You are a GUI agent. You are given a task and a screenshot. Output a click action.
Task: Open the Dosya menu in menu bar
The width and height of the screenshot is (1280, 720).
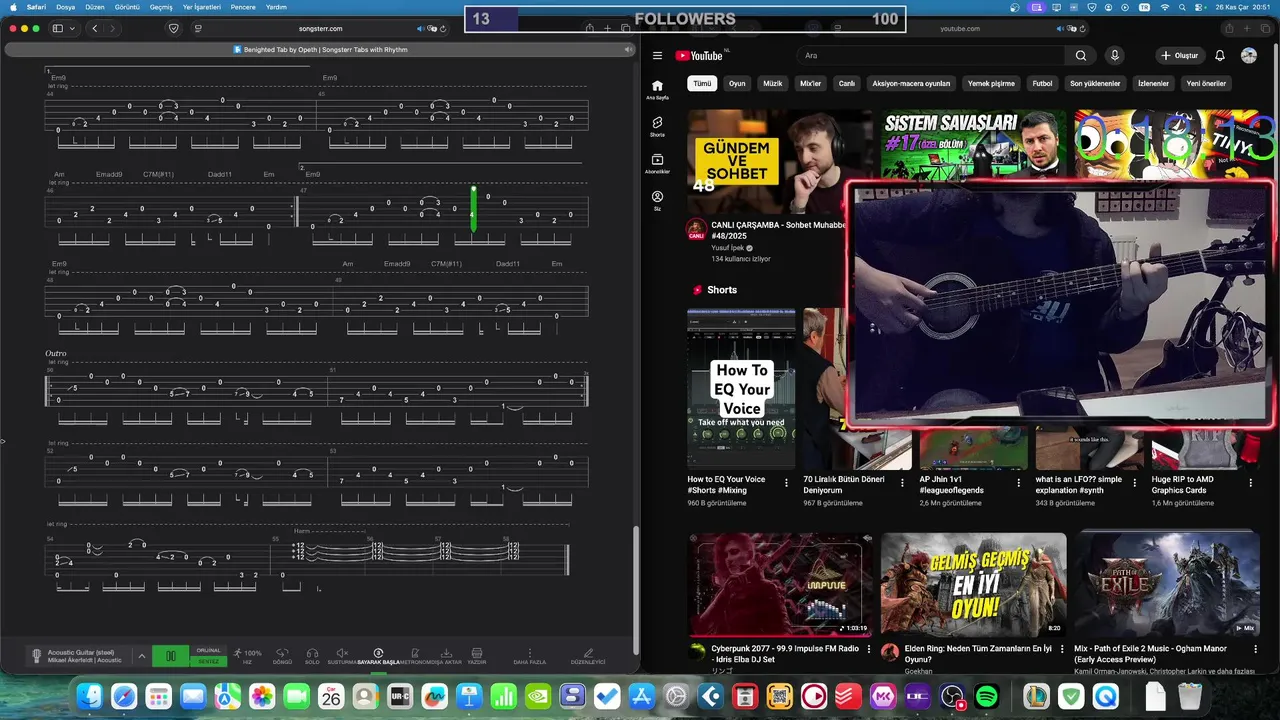coord(65,6)
